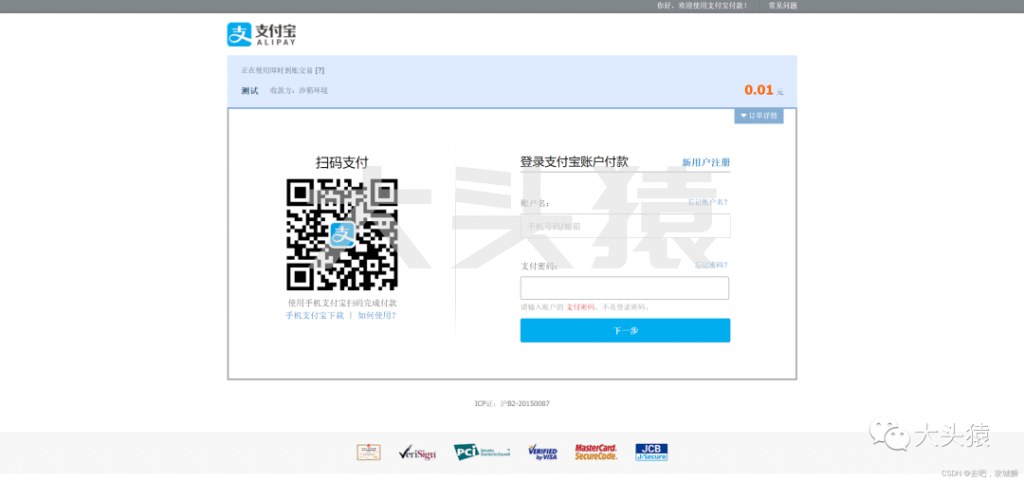Open the 如何使用? link
This screenshot has height=481, width=1024.
(377, 315)
